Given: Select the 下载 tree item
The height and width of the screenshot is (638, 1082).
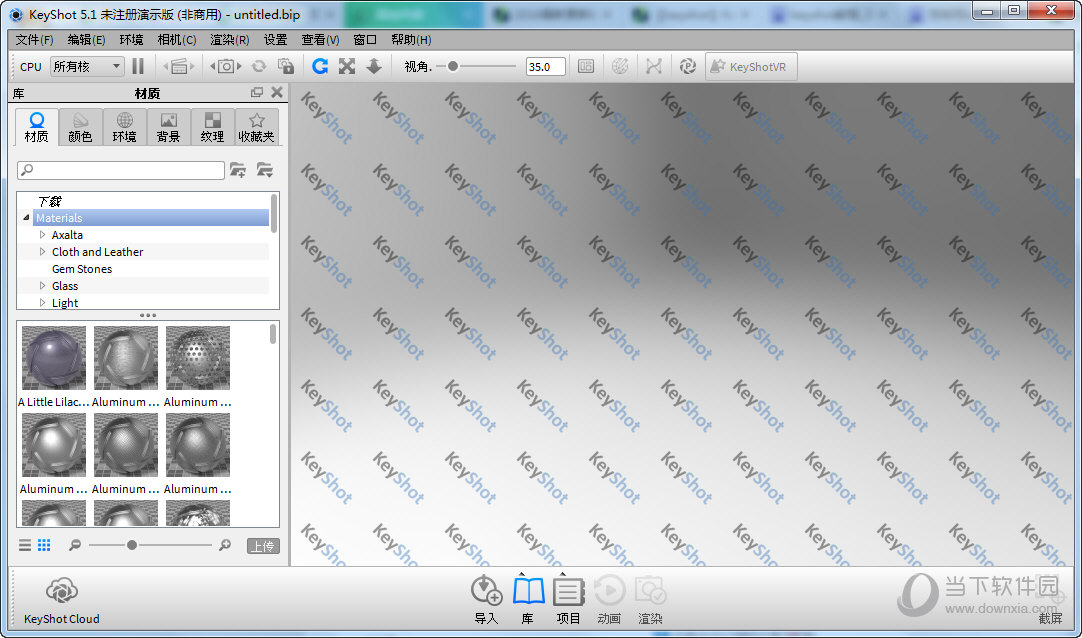Looking at the screenshot, I should tap(50, 201).
